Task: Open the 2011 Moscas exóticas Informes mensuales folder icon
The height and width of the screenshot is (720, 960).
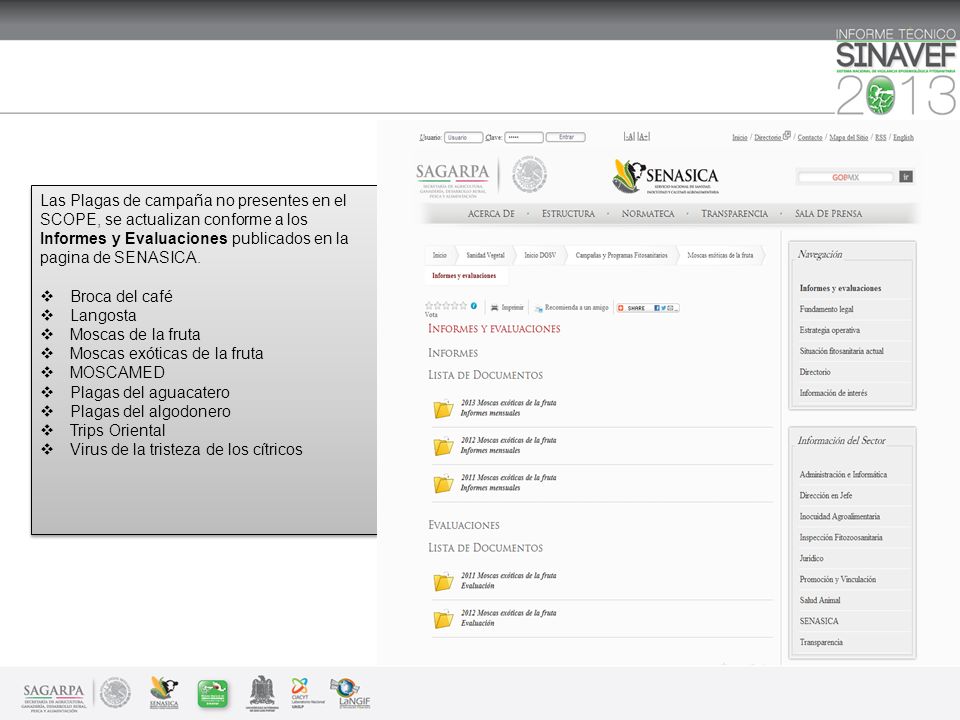Action: [443, 484]
